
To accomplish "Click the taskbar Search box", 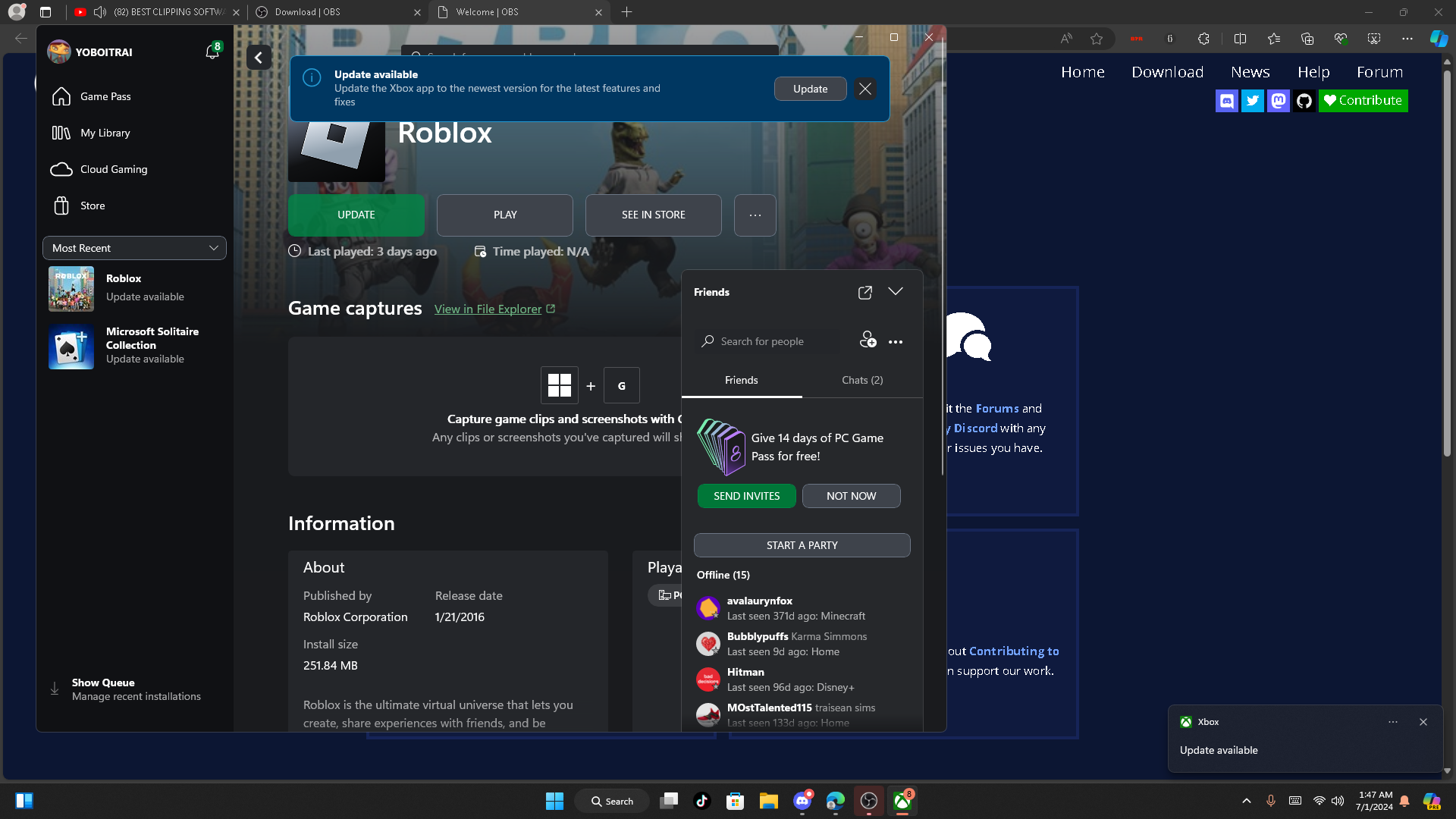I will point(612,801).
